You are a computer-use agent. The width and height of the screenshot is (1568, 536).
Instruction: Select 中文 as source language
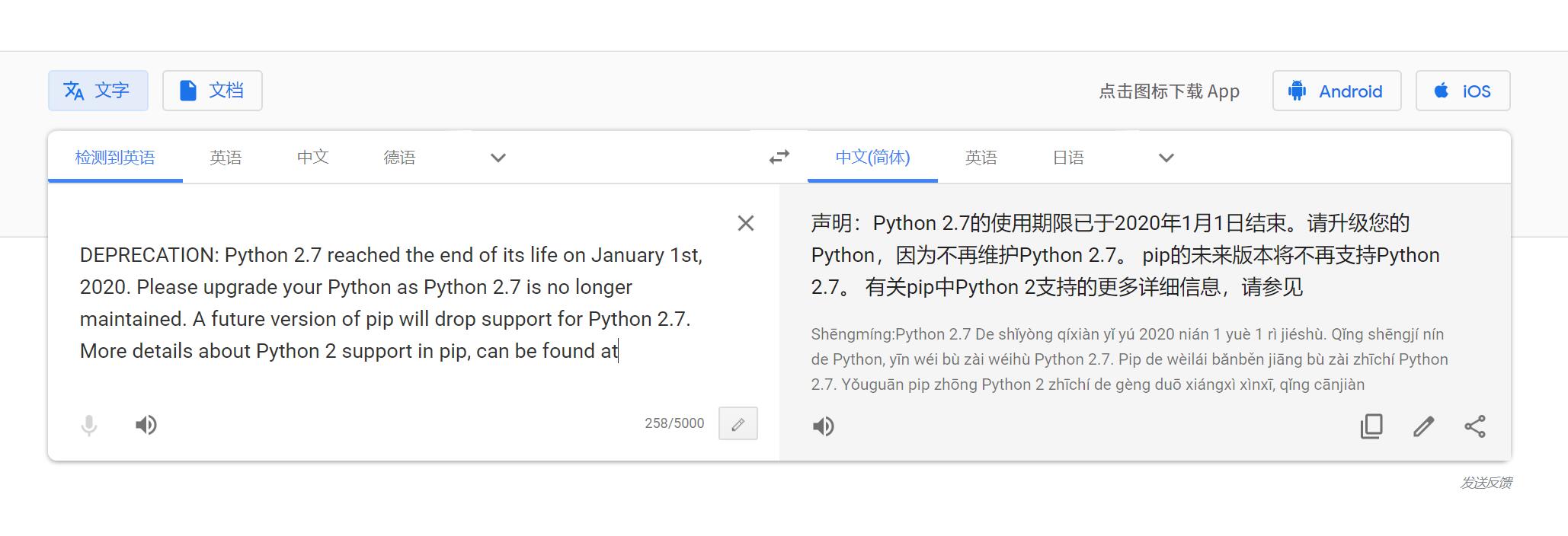click(x=312, y=158)
